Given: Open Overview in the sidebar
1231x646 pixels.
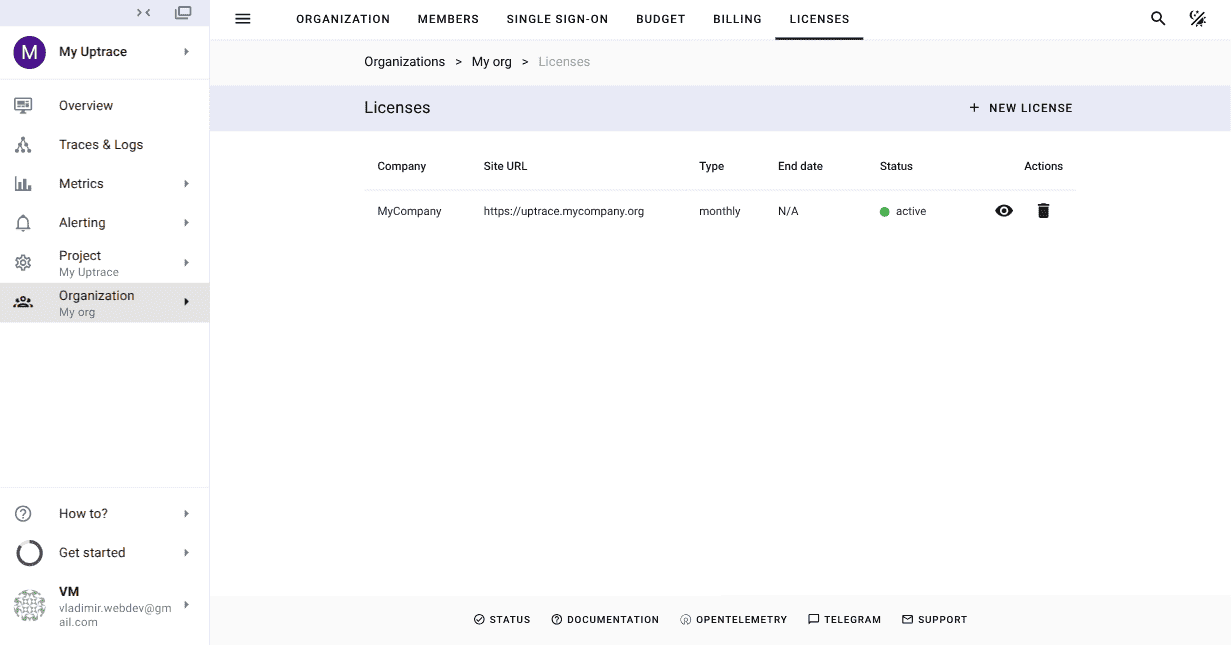Looking at the screenshot, I should pyautogui.click(x=86, y=106).
